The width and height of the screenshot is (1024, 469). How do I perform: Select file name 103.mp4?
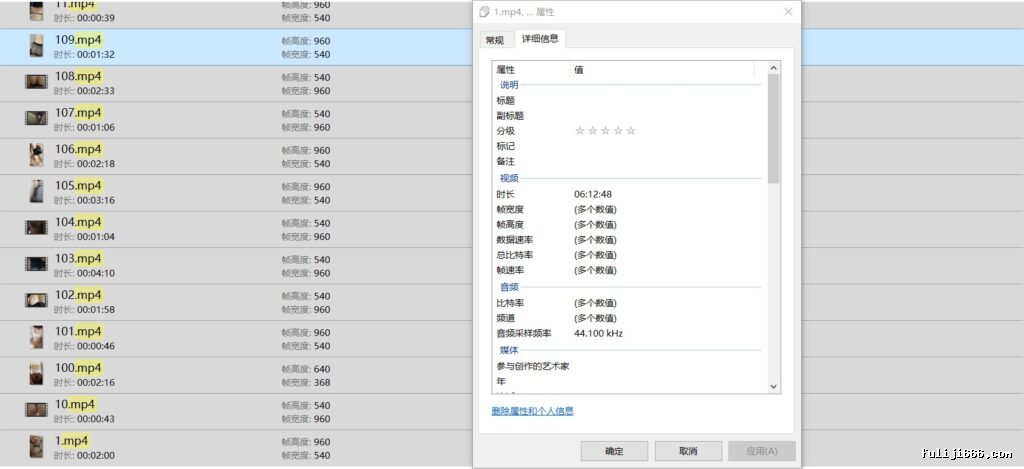pyautogui.click(x=78, y=259)
